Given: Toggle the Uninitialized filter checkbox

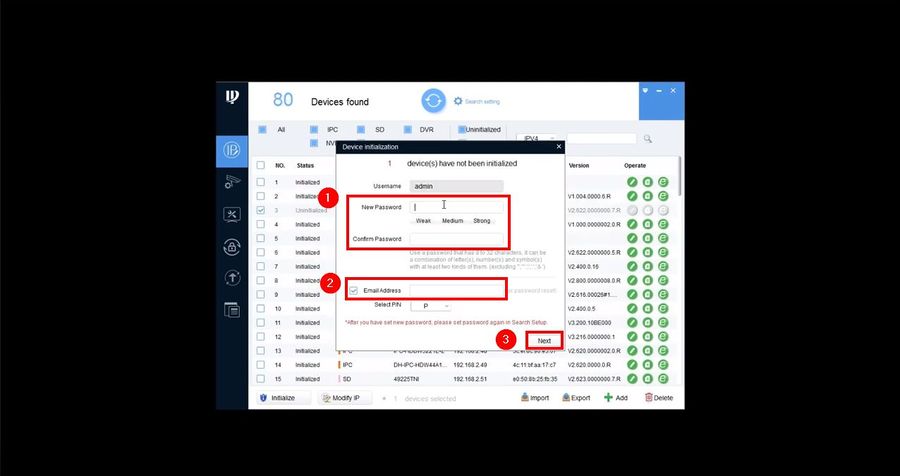Looking at the screenshot, I should [x=461, y=130].
